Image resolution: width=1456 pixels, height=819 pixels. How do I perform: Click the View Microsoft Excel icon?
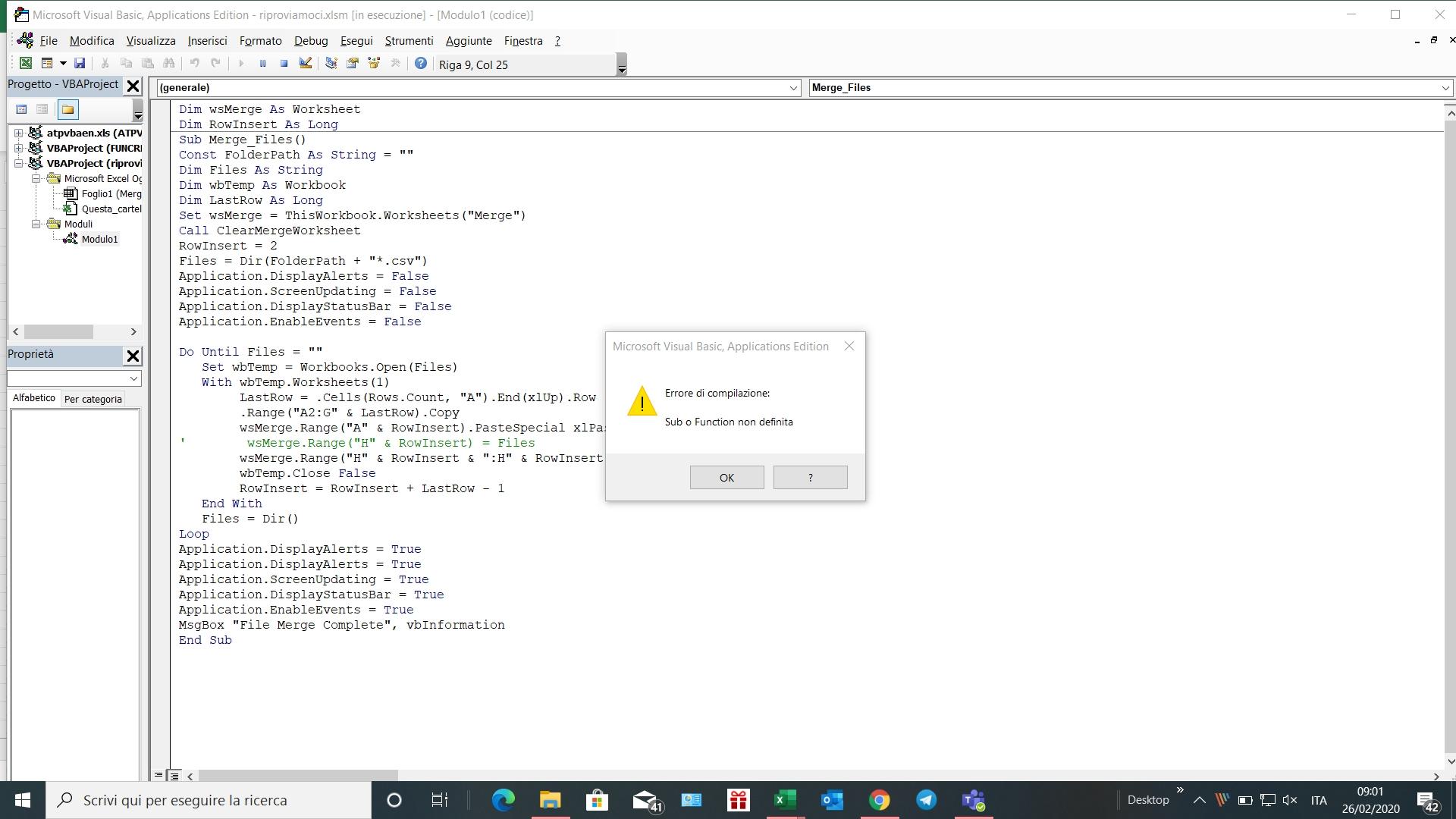tap(26, 64)
